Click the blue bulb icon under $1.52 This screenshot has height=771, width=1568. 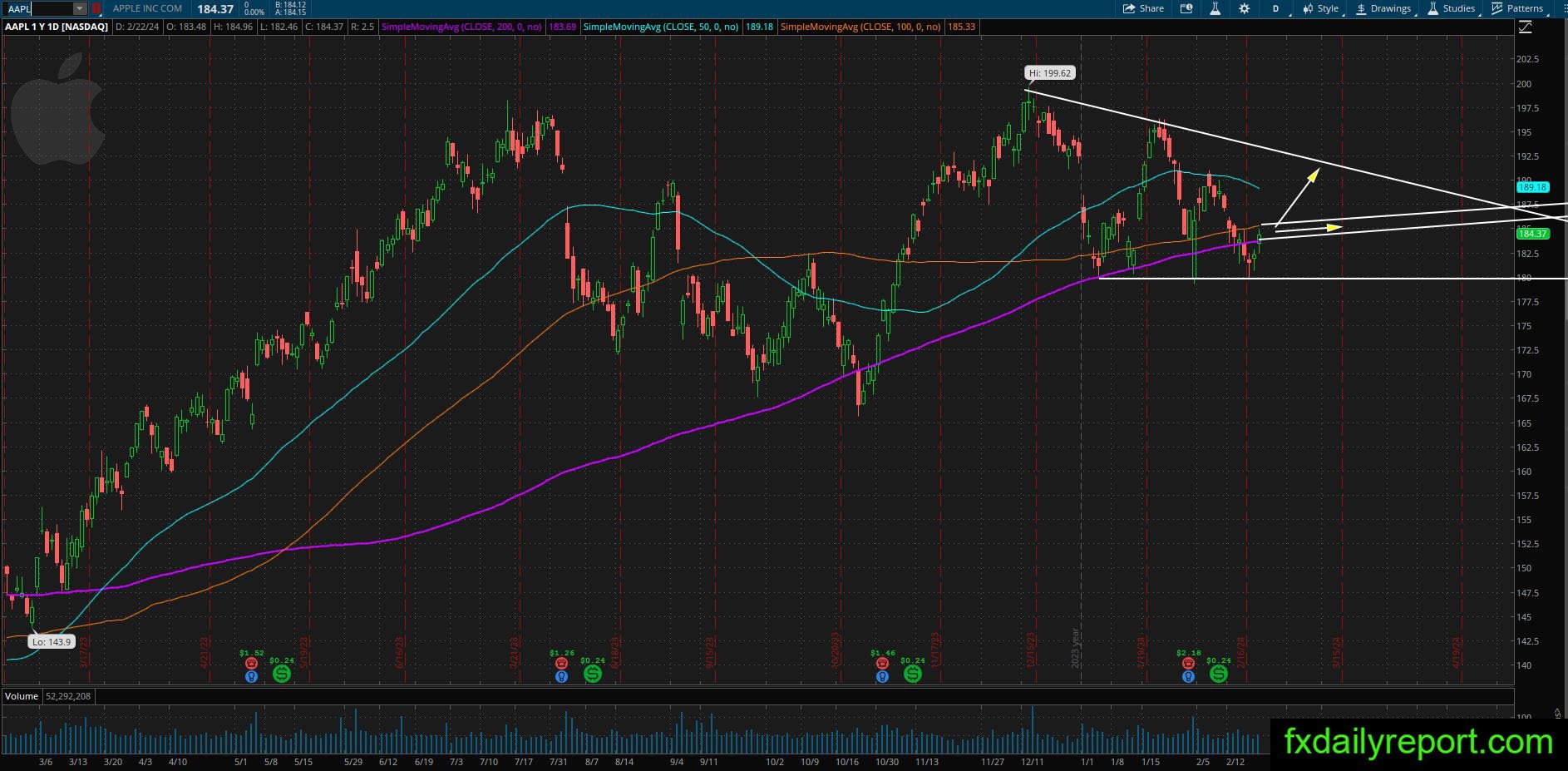[251, 676]
